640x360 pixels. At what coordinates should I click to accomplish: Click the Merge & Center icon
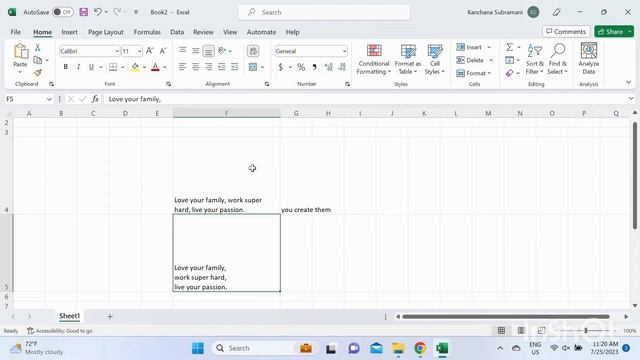(253, 67)
